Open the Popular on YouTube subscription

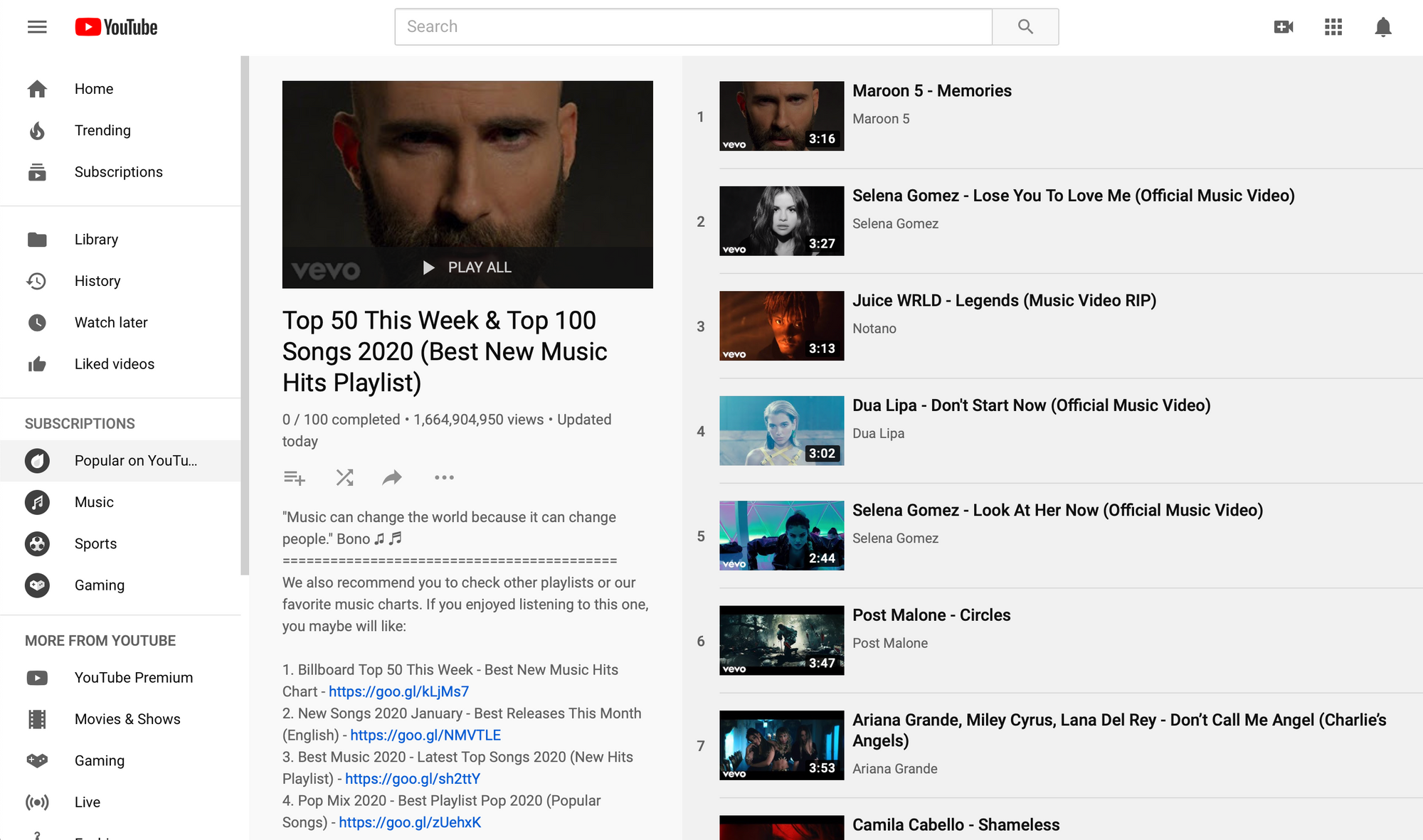(x=135, y=461)
